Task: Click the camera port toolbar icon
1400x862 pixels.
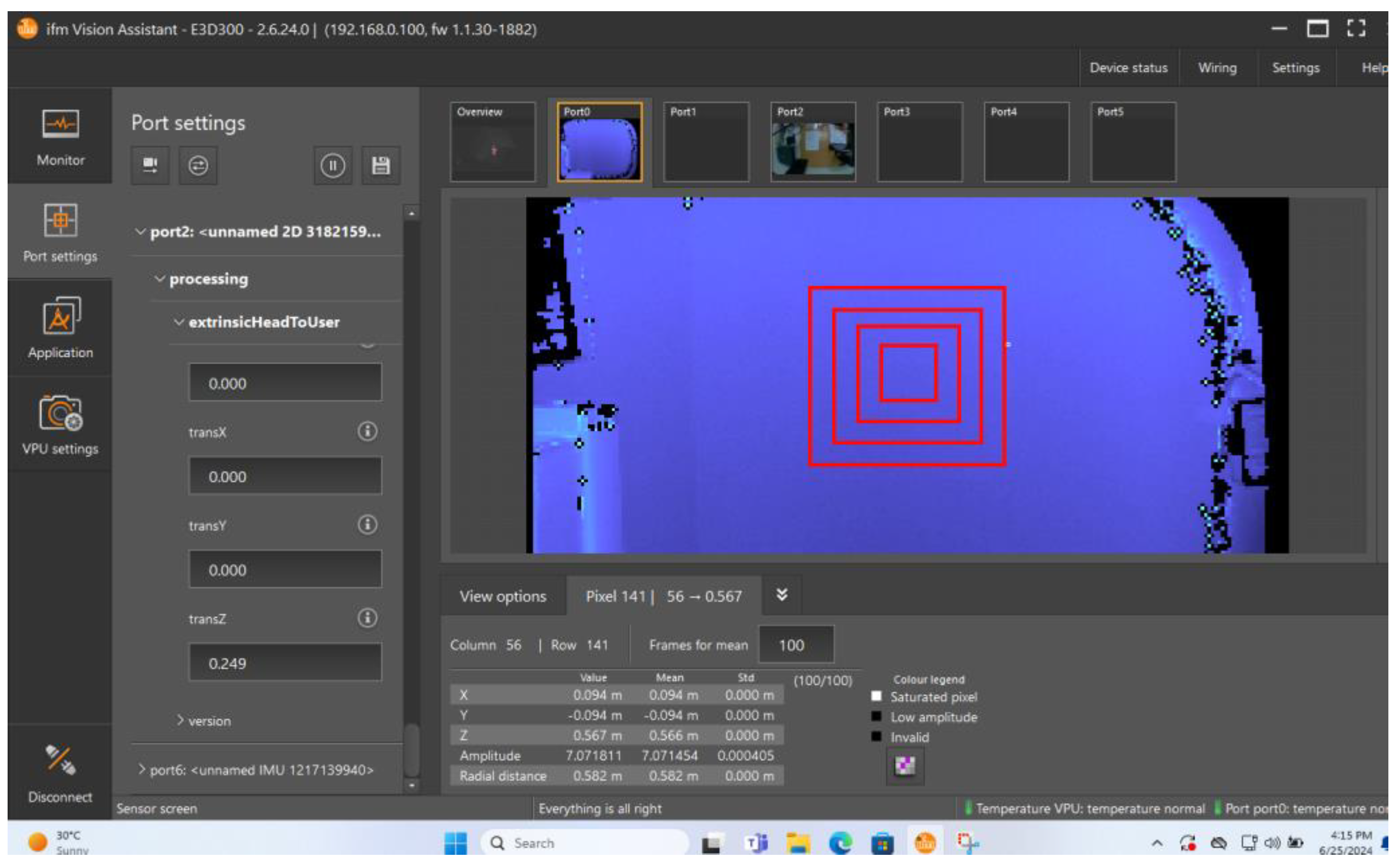Action: pyautogui.click(x=150, y=166)
